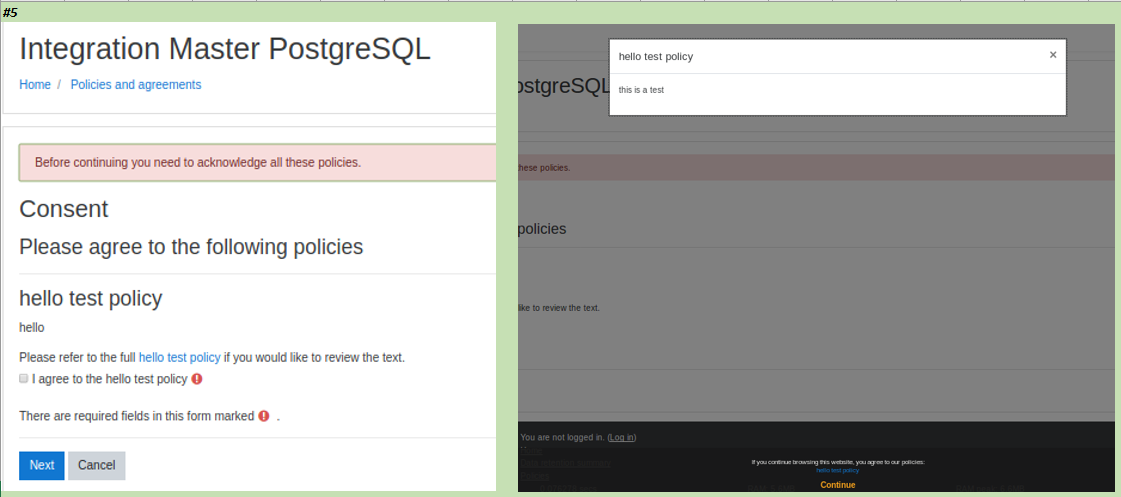Viewport: 1121px width, 497px height.
Task: Click the 'Integration Master PostgreSQL' page heading
Action: click(x=225, y=49)
